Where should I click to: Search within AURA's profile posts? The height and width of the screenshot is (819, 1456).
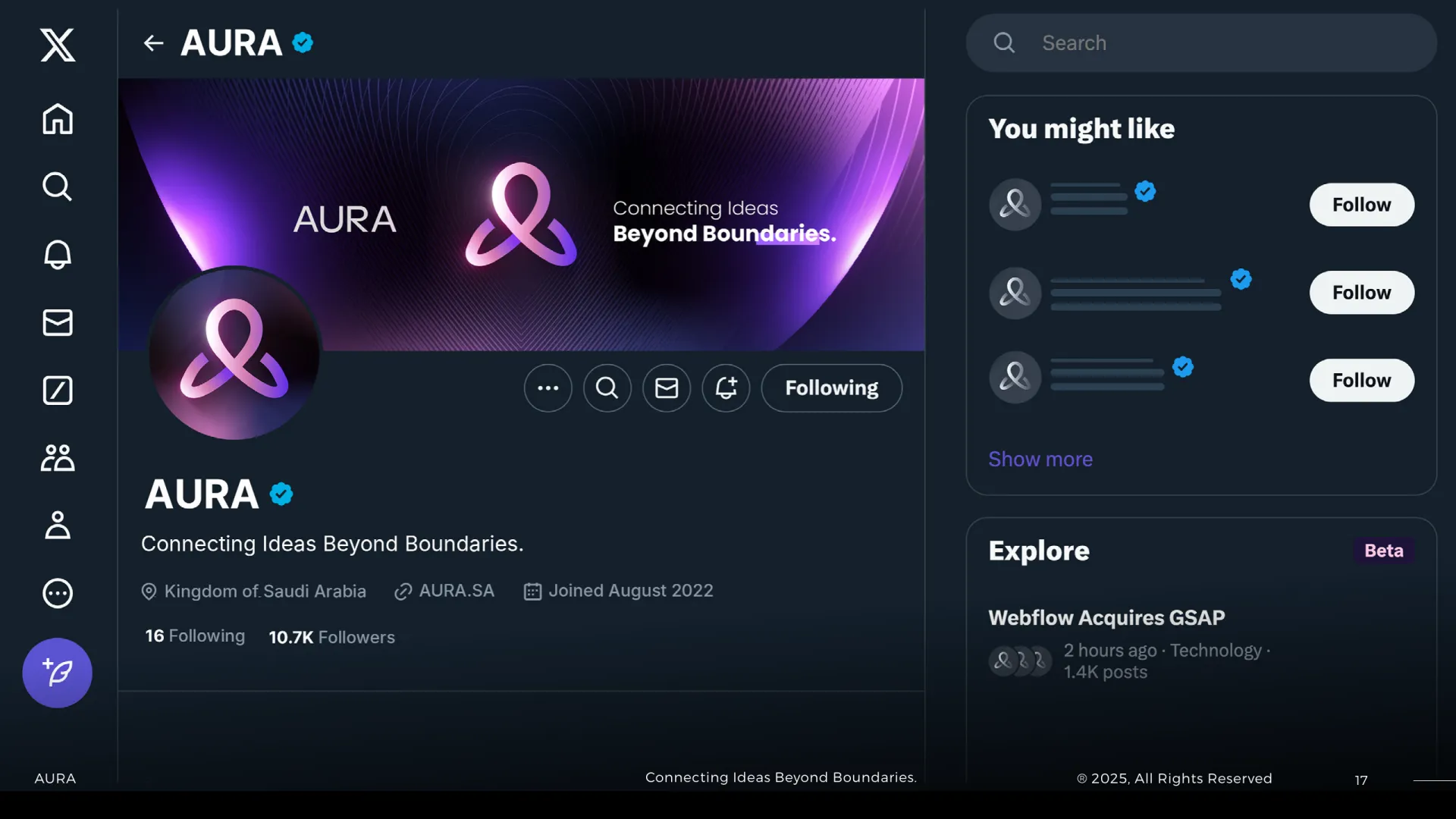[x=607, y=388]
